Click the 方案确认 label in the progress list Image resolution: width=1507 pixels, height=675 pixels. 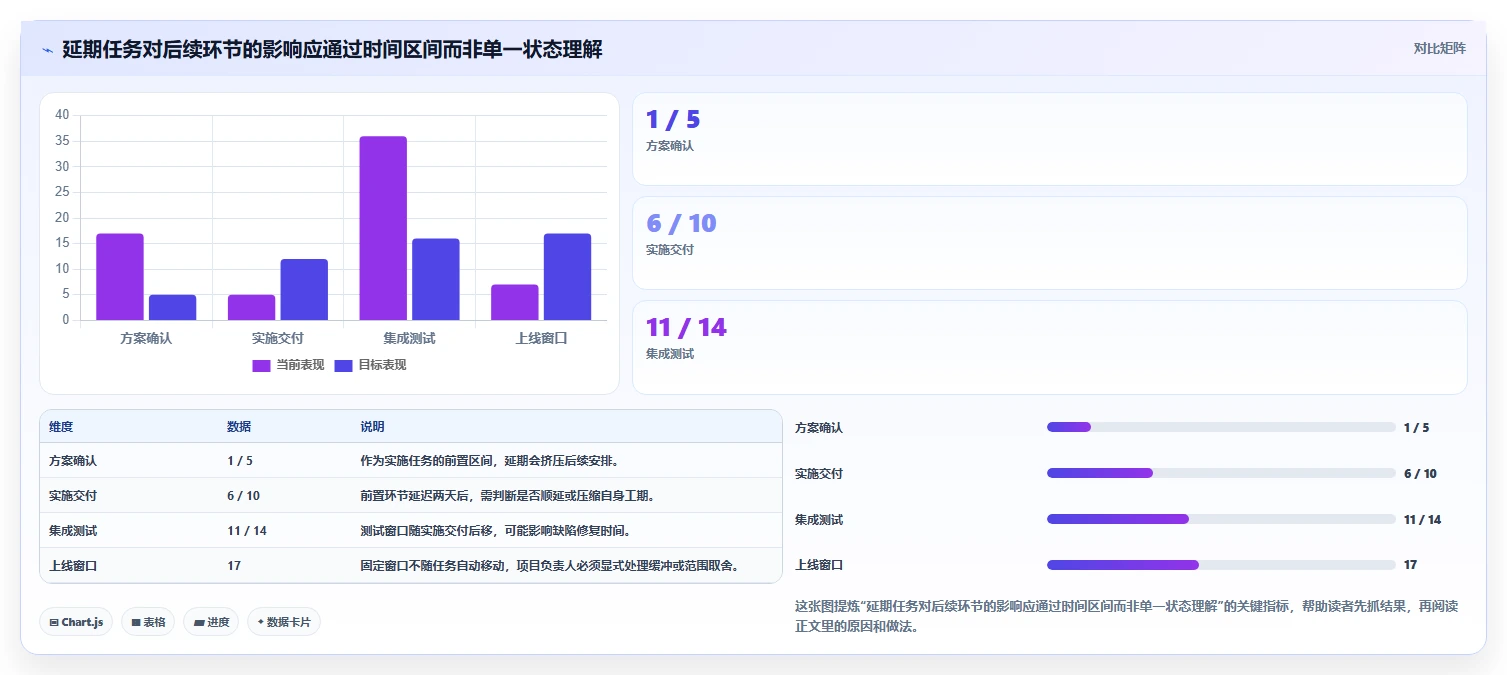[x=819, y=428]
